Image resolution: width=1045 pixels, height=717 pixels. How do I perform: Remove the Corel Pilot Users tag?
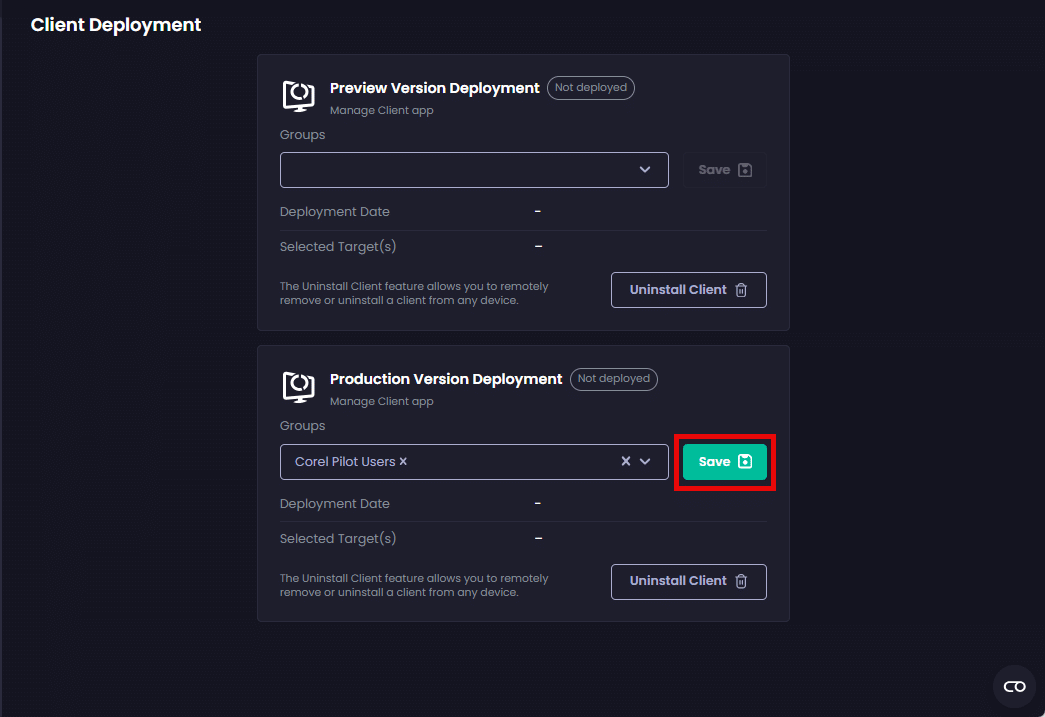[x=403, y=462]
